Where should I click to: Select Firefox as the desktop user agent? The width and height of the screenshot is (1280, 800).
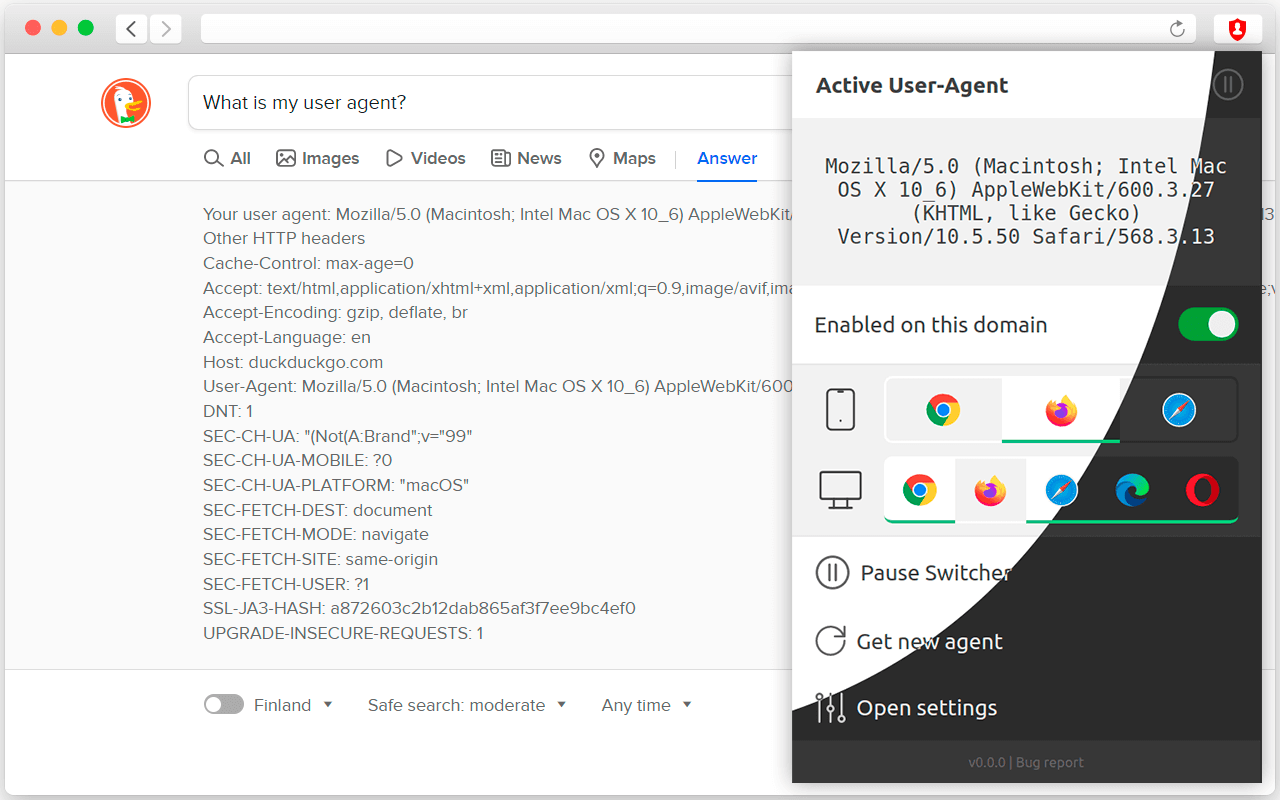[990, 490]
